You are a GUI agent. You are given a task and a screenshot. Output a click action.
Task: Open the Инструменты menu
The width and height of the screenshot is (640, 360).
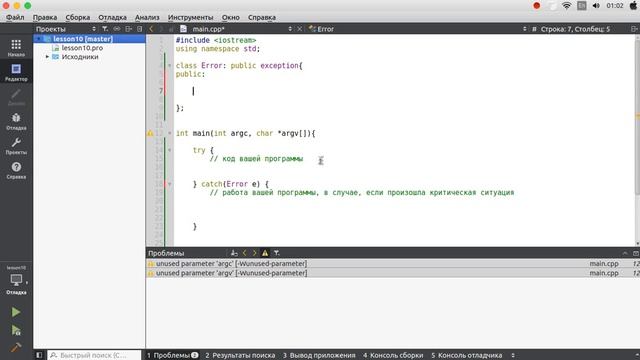click(x=191, y=18)
